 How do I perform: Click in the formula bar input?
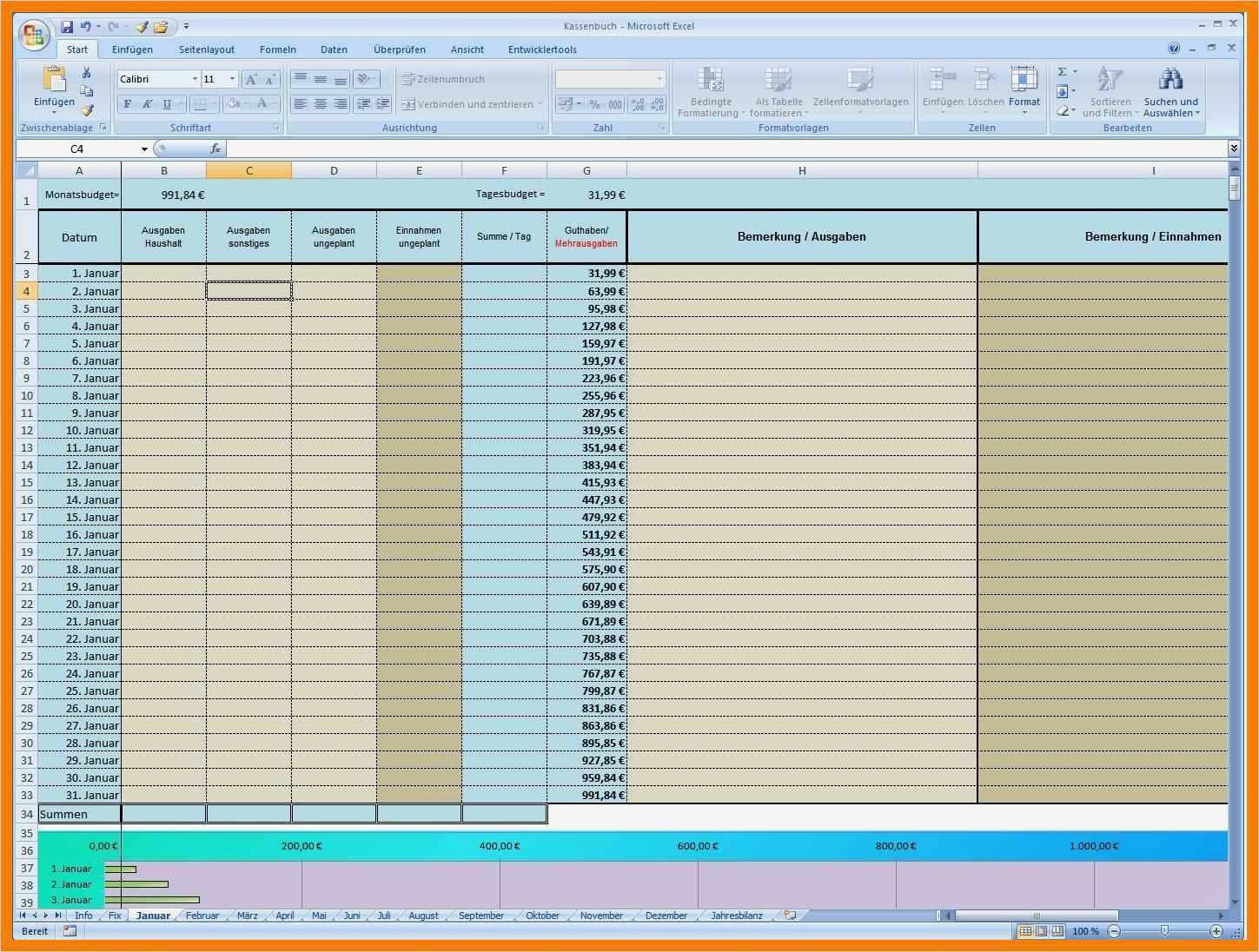(x=726, y=149)
